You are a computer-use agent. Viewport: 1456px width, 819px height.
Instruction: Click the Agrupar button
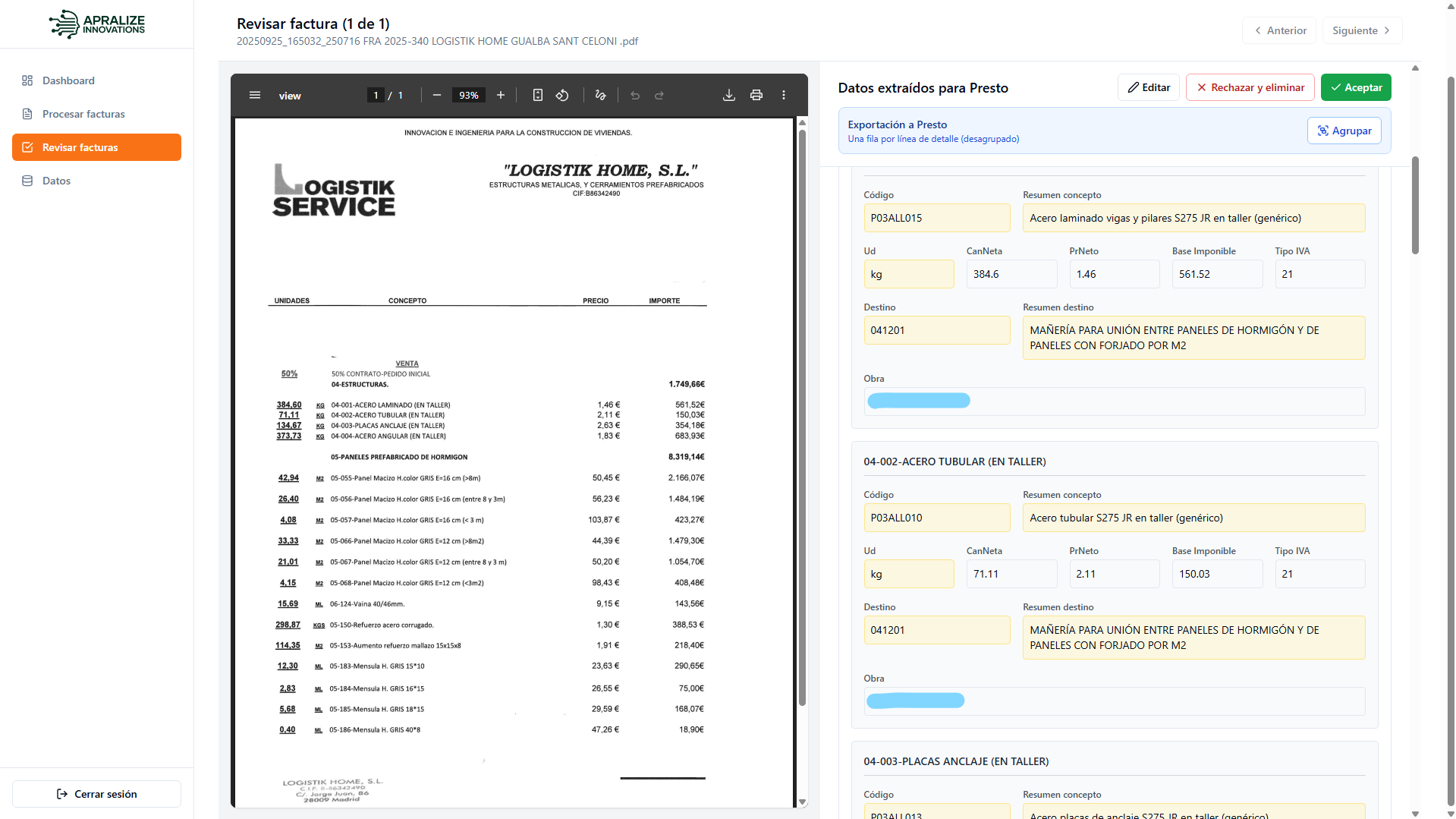pyautogui.click(x=1344, y=131)
